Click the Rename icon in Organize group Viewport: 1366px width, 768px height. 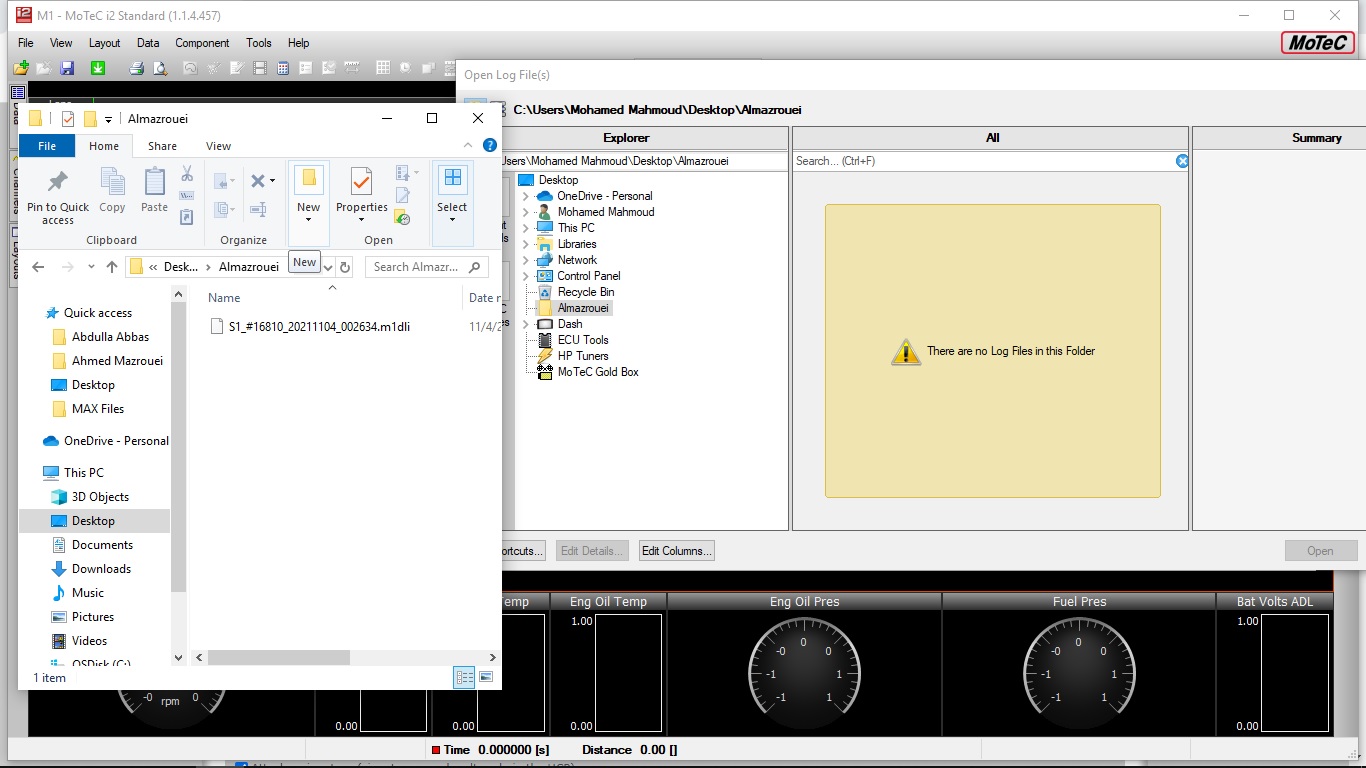(258, 209)
